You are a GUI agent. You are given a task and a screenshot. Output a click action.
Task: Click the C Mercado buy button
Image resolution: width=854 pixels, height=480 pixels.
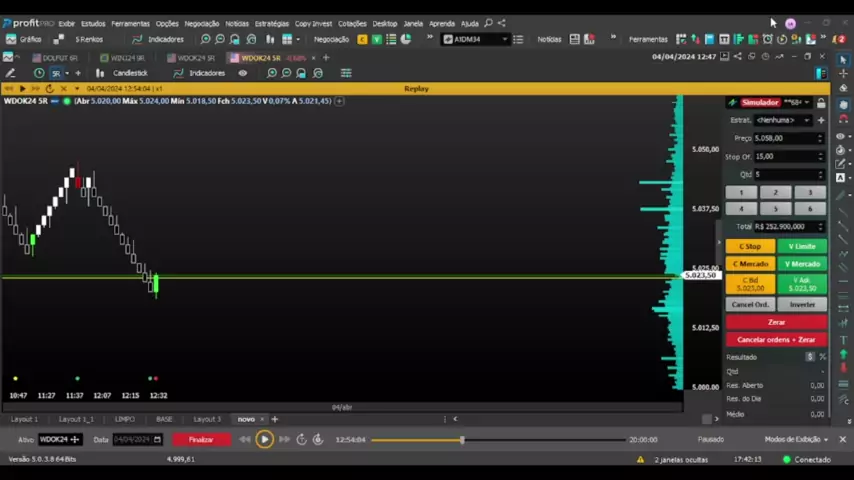point(750,264)
